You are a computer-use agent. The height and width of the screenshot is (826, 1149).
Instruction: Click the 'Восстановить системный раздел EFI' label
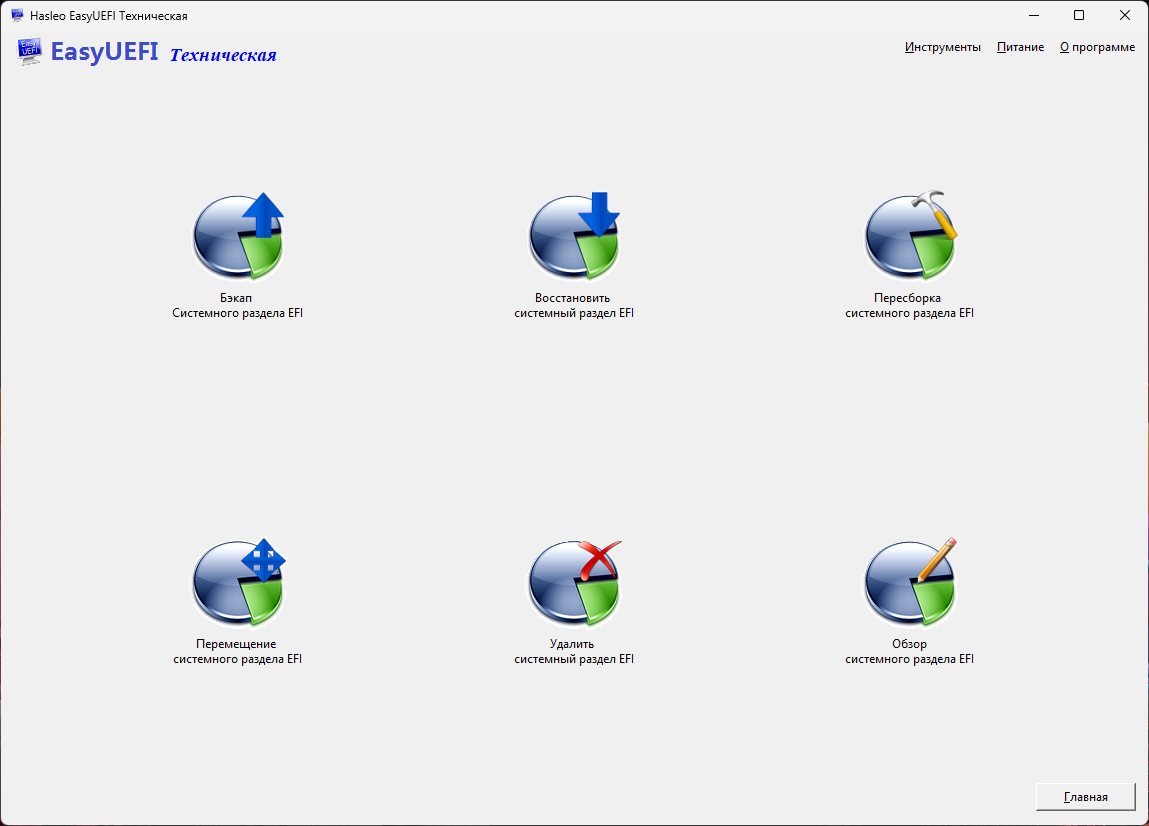(574, 306)
